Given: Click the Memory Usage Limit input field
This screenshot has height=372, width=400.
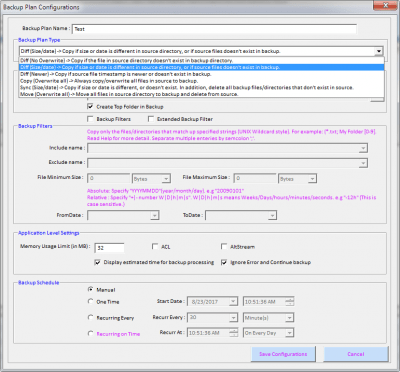Looking at the screenshot, I should 110,248.
